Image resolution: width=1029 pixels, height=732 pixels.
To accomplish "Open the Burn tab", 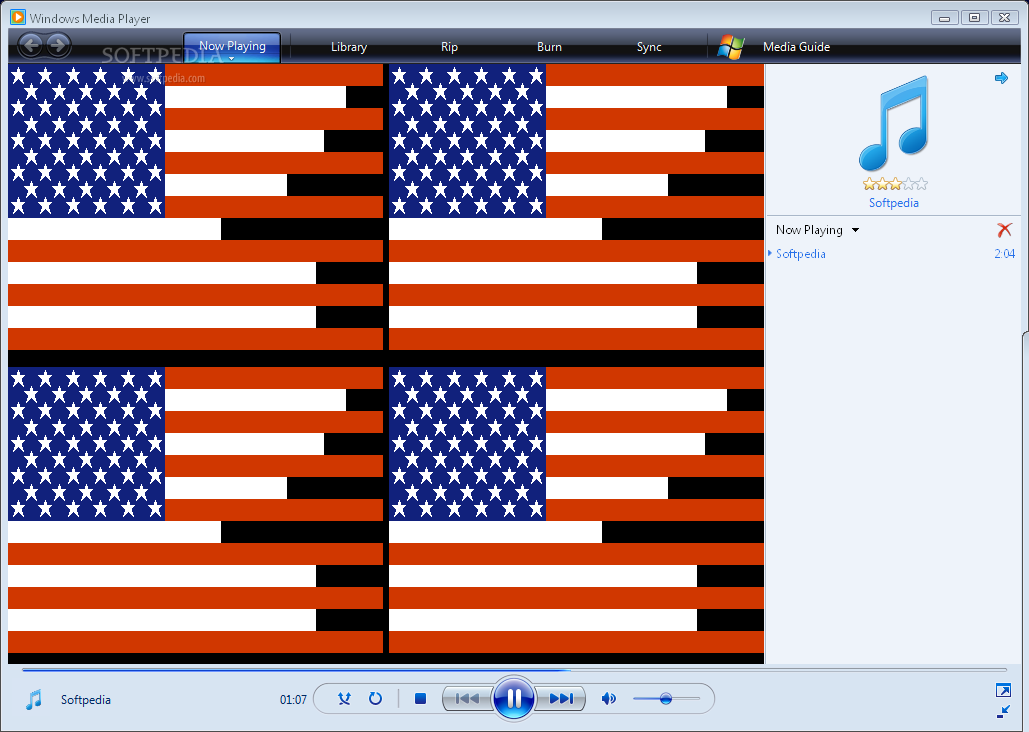I will point(549,47).
